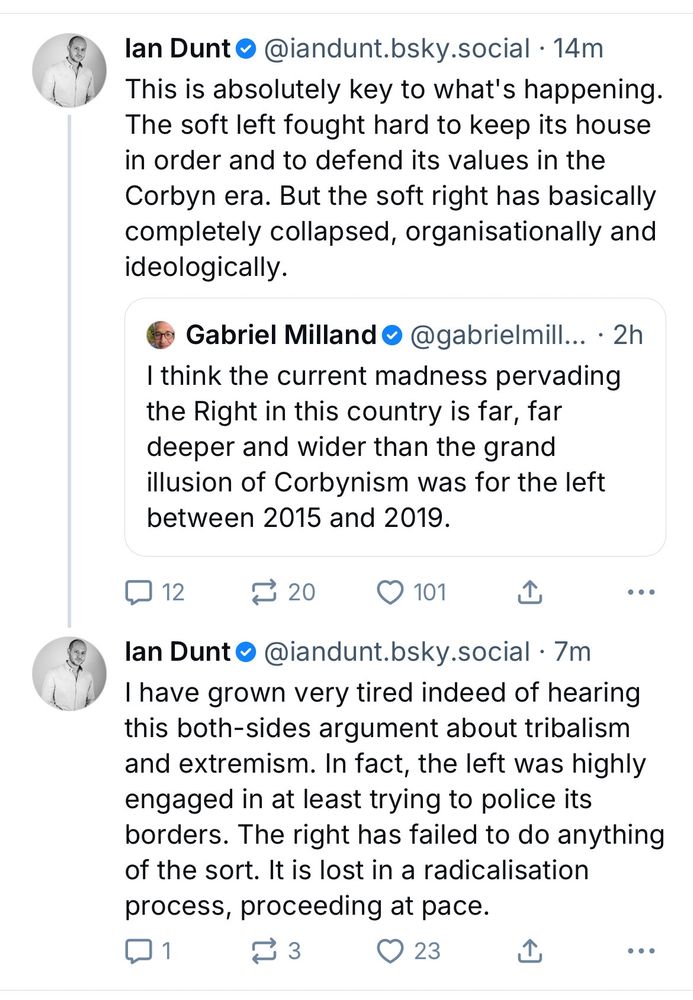This screenshot has height=1000, width=693.
Task: Open the quoted post about Corbynism
Action: 394,447
